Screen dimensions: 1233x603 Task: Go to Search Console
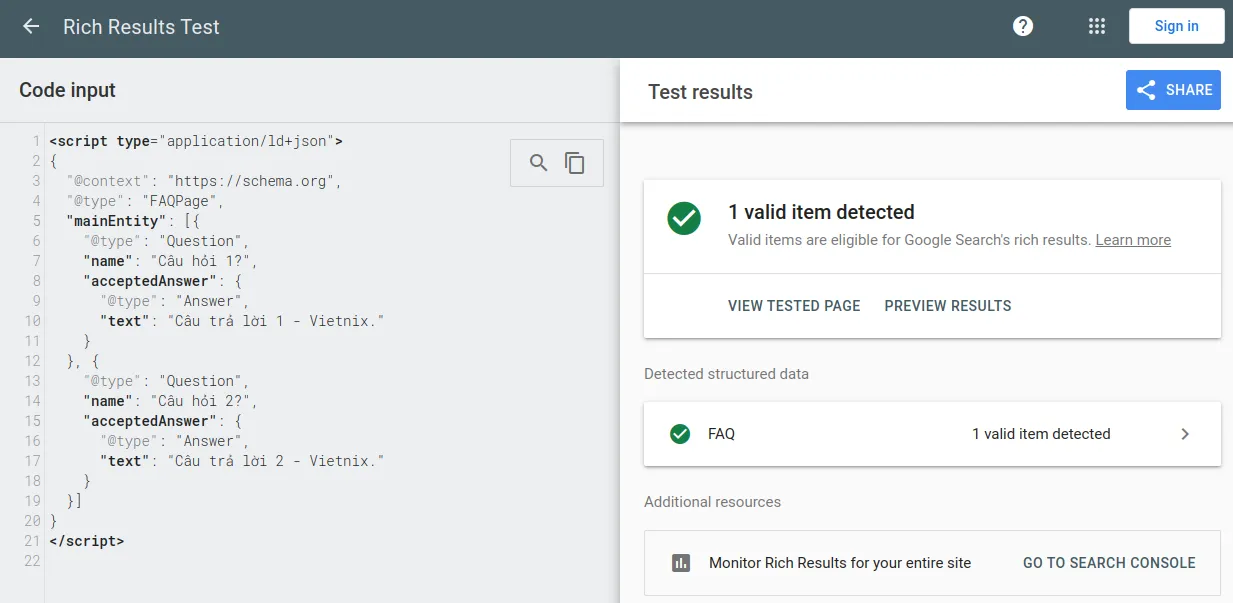click(x=1109, y=563)
